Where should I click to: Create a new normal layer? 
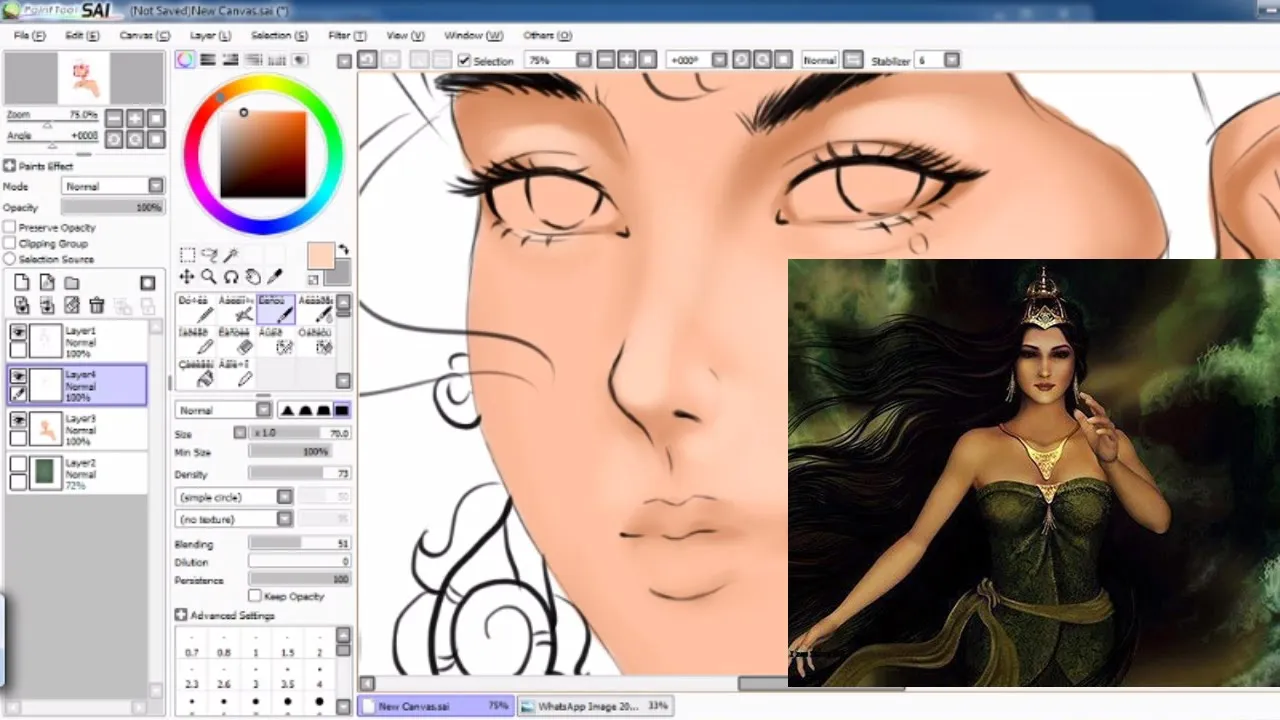(22, 283)
